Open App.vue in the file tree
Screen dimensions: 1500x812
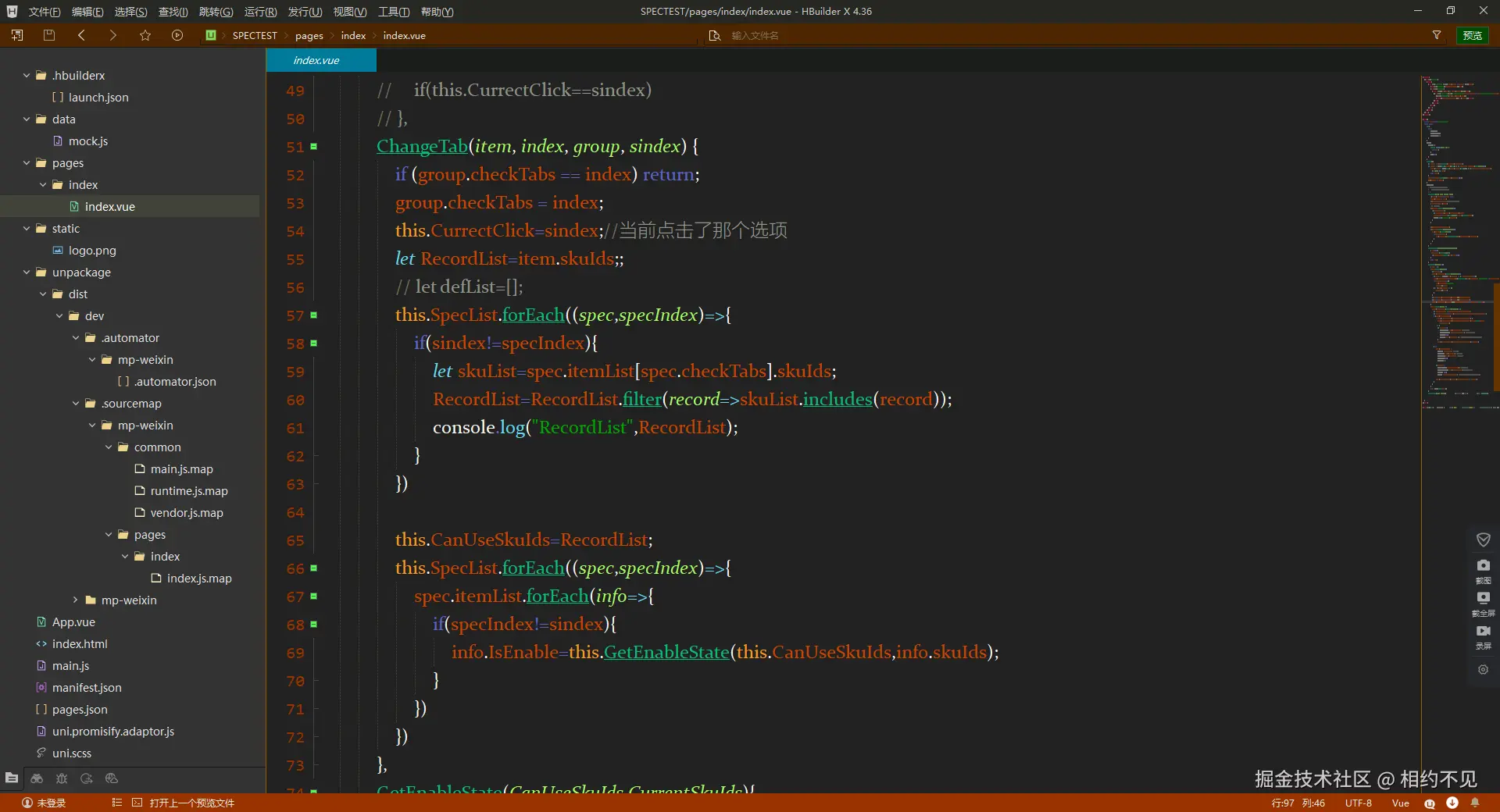coord(73,621)
